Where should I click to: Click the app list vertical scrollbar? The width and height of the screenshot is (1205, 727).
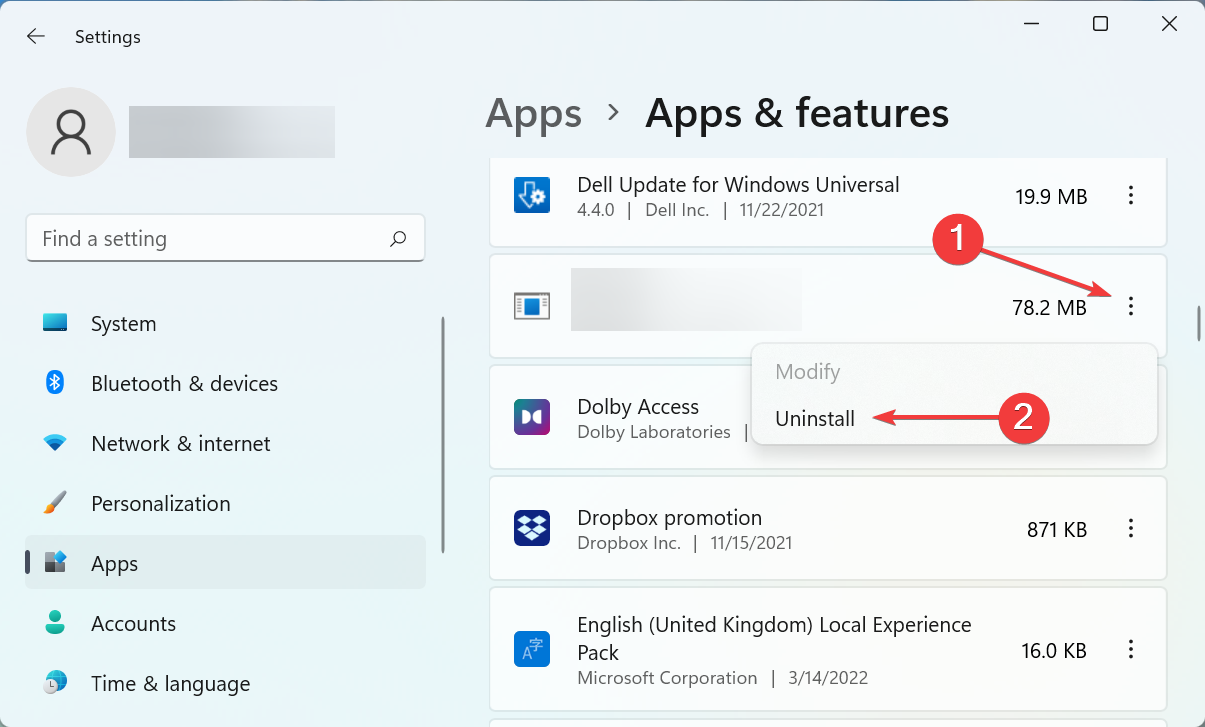pyautogui.click(x=1198, y=324)
